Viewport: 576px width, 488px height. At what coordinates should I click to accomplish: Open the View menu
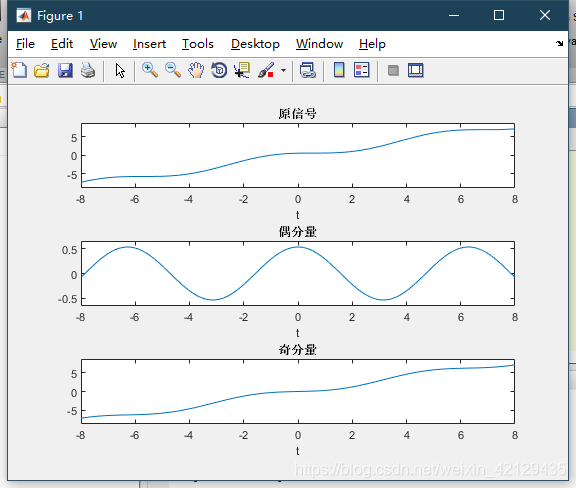click(103, 44)
